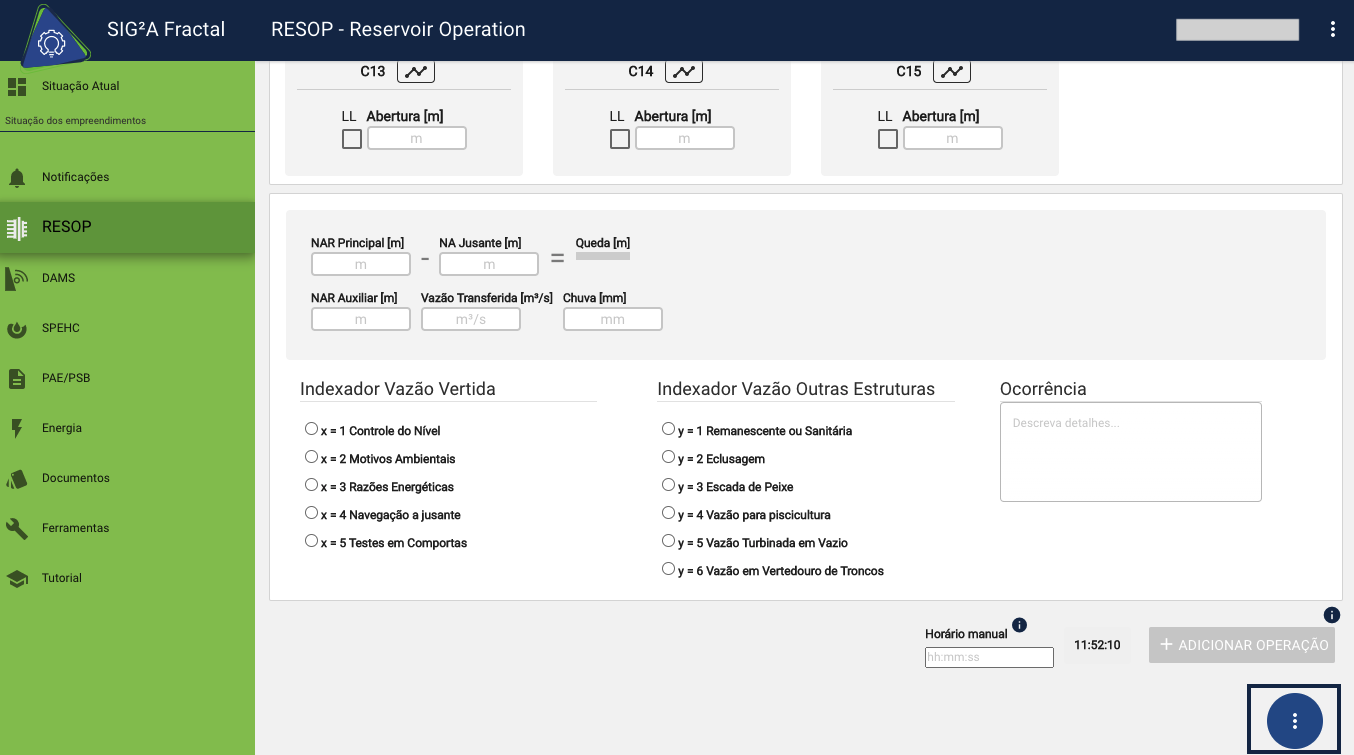Select x = 1 Controle do Nível
The image size is (1354, 755).
click(311, 427)
